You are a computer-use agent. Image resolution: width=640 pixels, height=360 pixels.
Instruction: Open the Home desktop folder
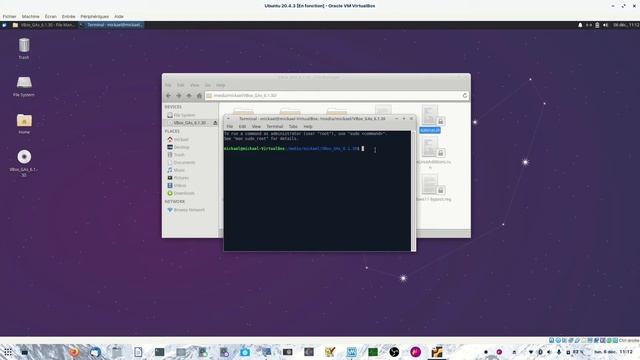tap(24, 124)
